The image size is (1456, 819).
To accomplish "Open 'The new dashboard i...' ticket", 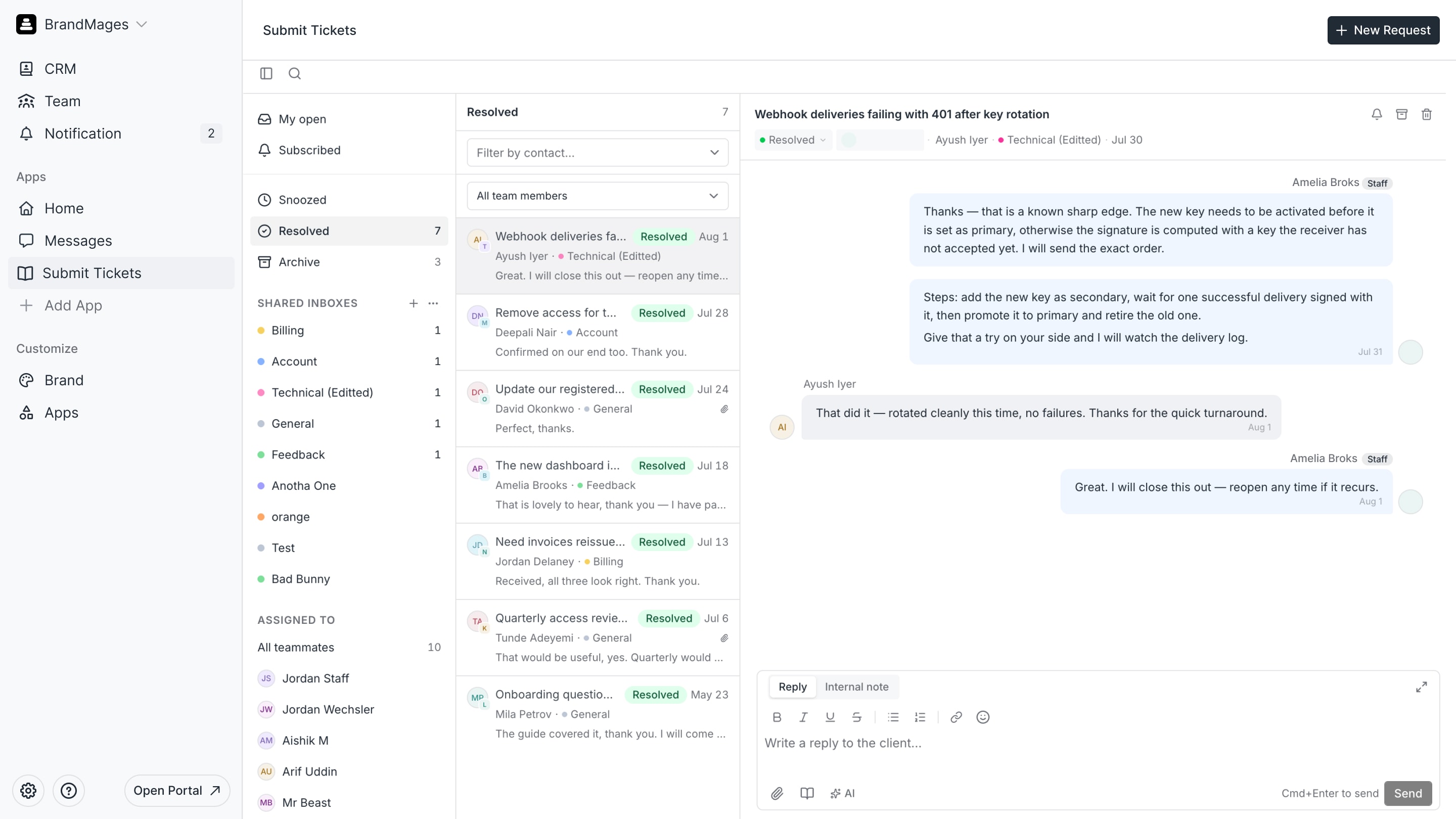I will pyautogui.click(x=598, y=485).
